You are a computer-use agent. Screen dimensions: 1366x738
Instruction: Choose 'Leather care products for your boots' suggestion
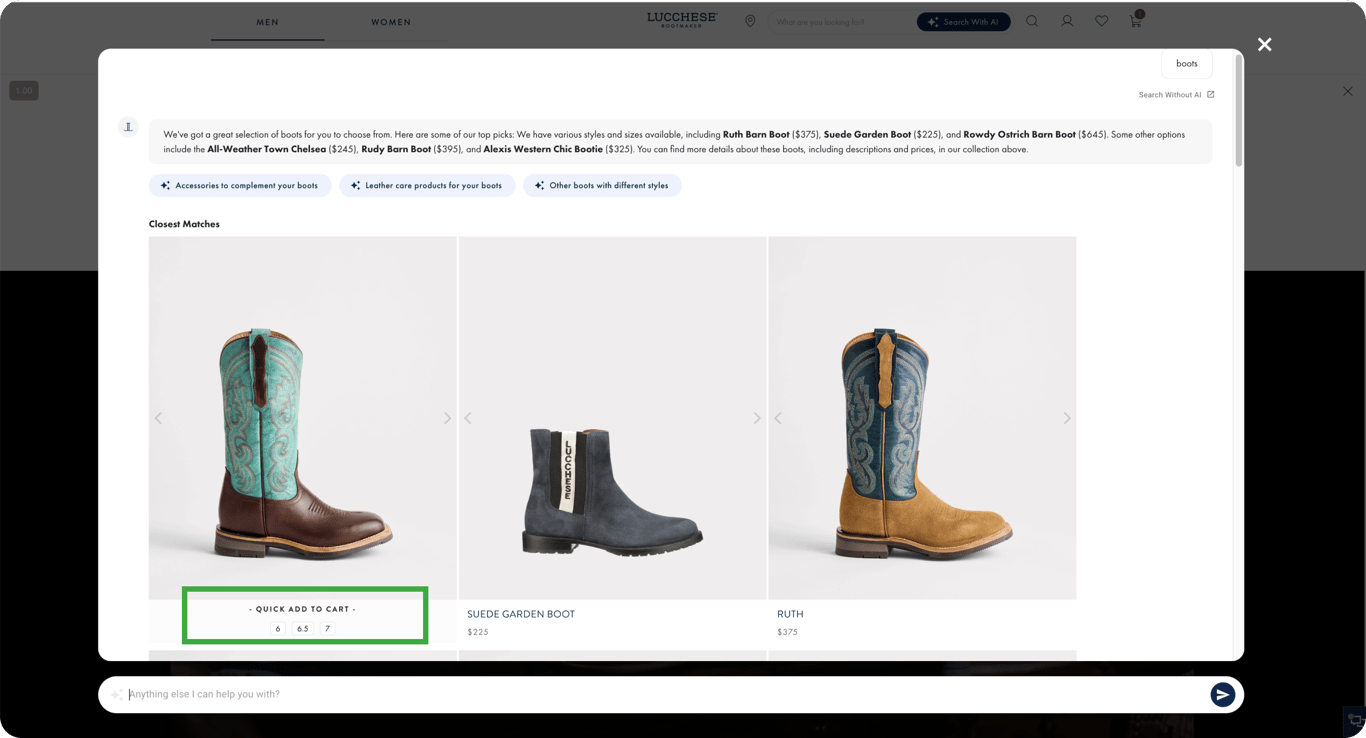427,185
